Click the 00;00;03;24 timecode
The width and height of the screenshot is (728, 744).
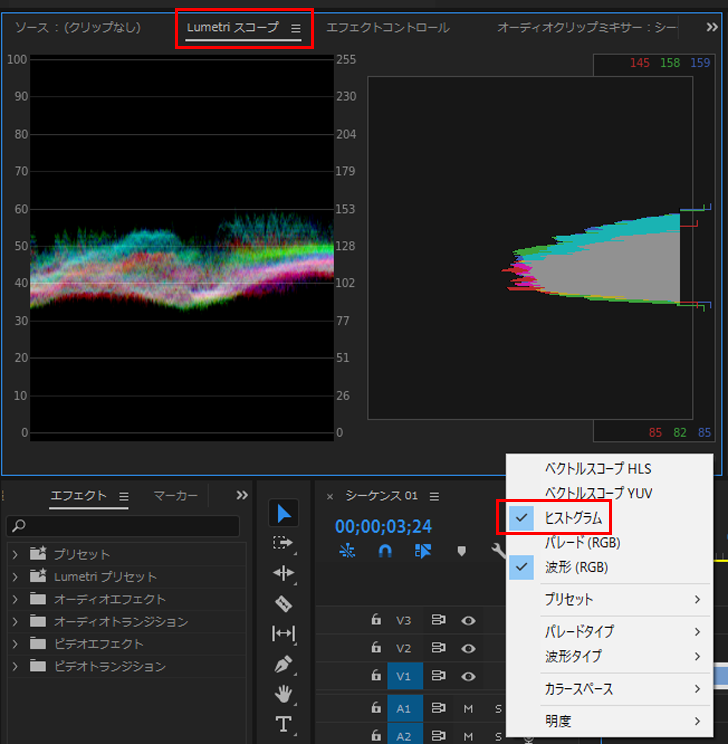click(x=383, y=526)
